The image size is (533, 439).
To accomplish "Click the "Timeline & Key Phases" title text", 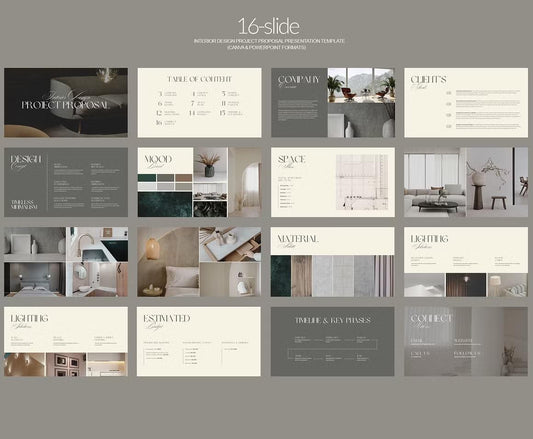I will click(332, 320).
